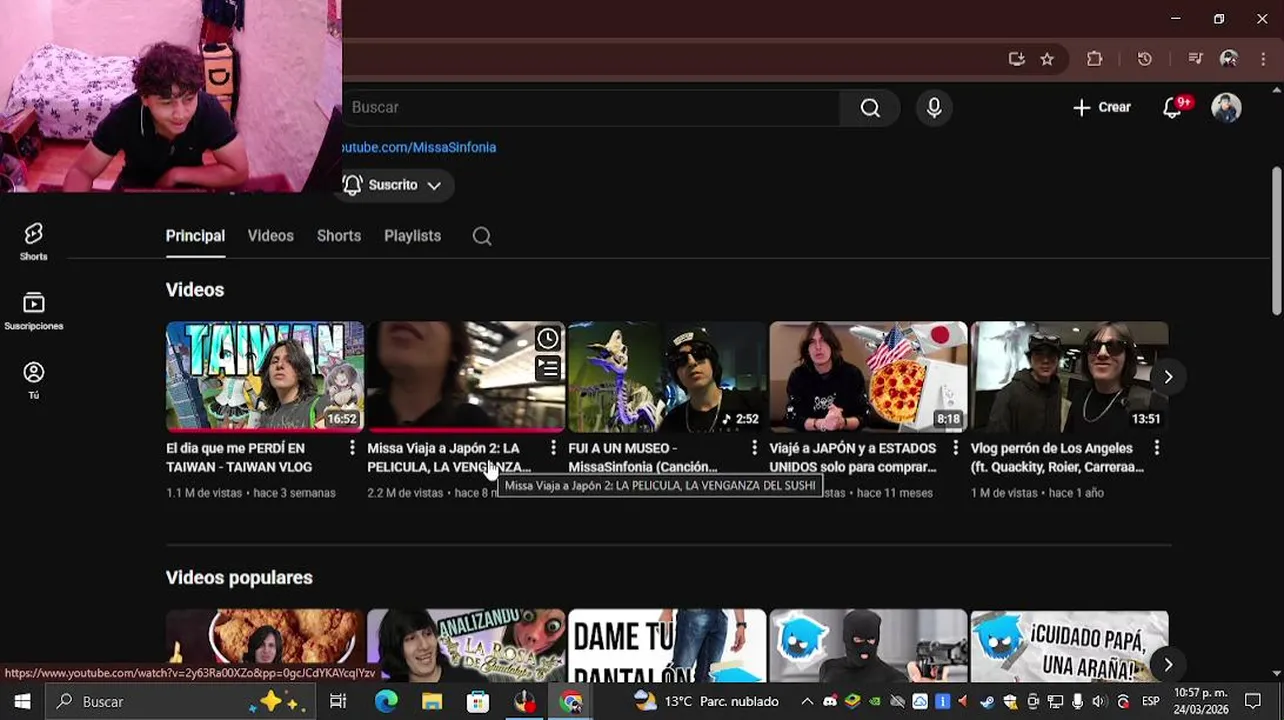Viewport: 1284px width, 720px height.
Task: Show next videos in Videos populares carousel
Action: (1167, 665)
